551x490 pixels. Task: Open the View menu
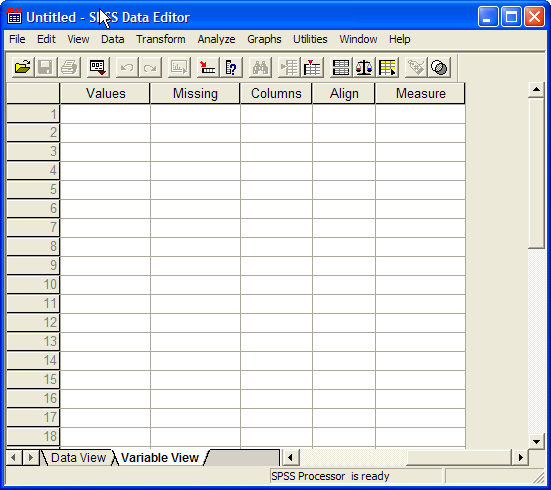[78, 39]
